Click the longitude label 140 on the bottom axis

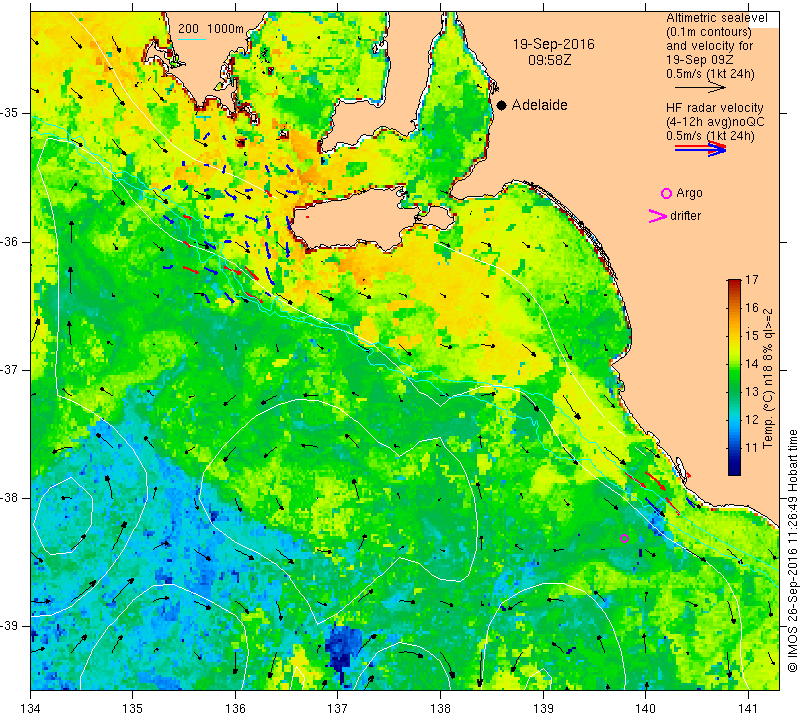coord(645,709)
